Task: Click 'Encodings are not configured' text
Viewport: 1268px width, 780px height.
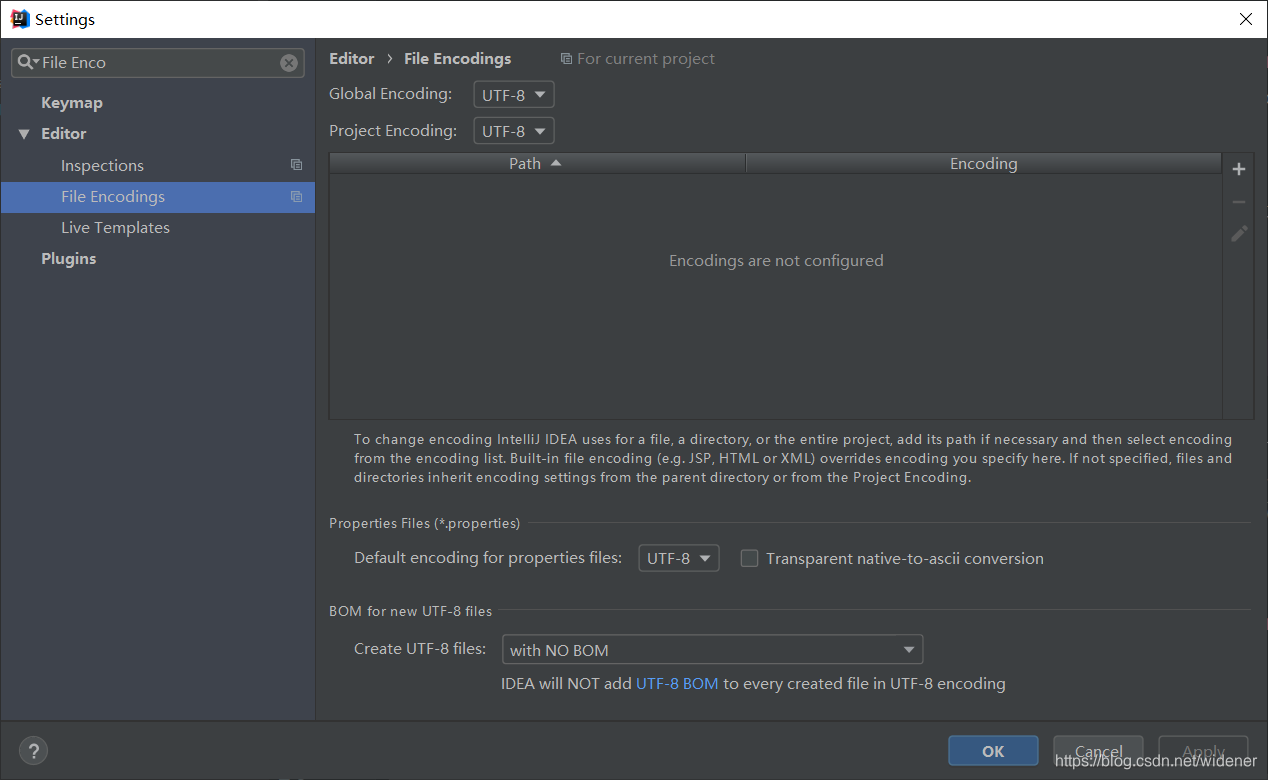Action: click(x=776, y=261)
